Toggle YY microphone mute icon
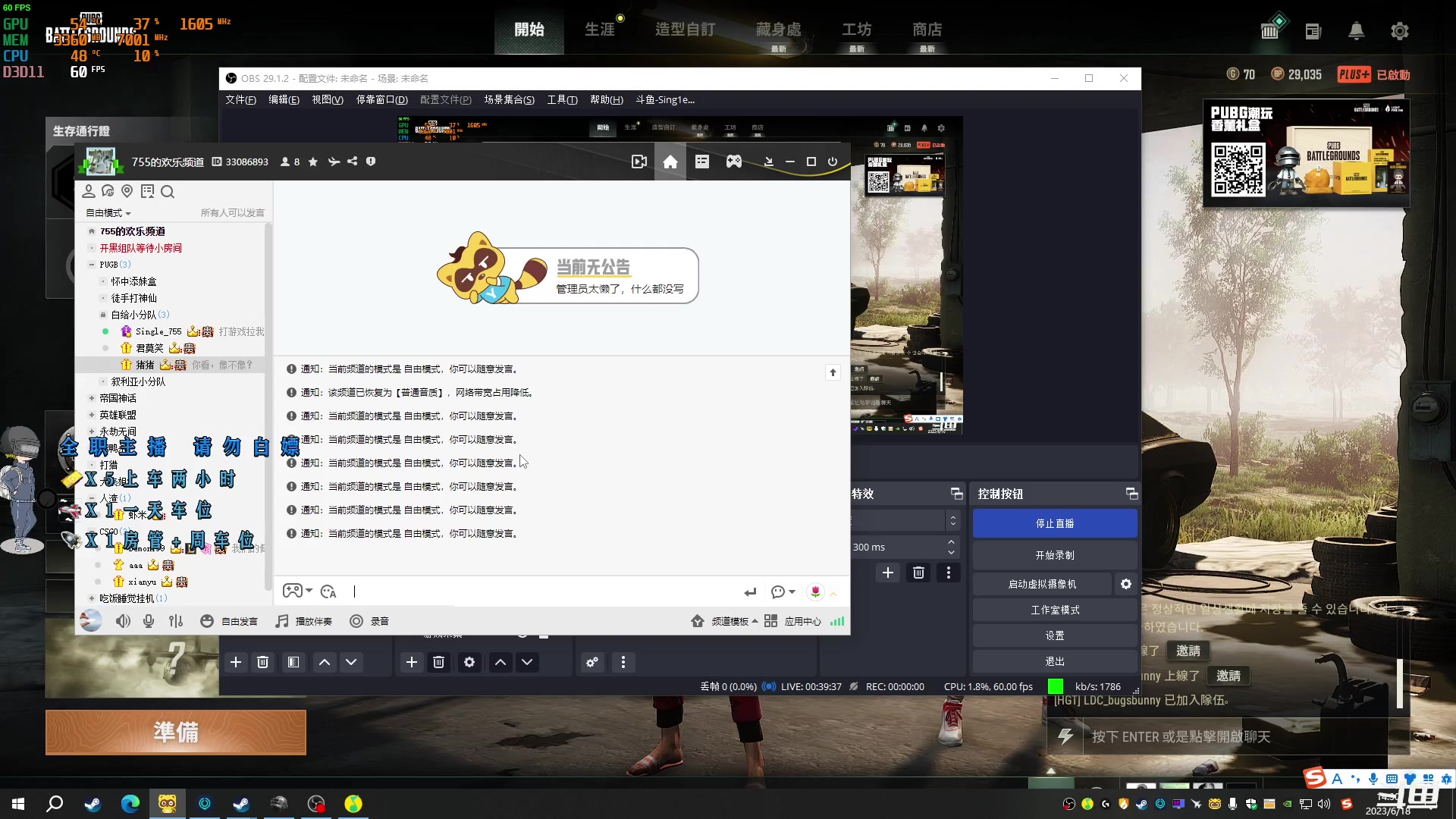The height and width of the screenshot is (819, 1456). pos(149,621)
